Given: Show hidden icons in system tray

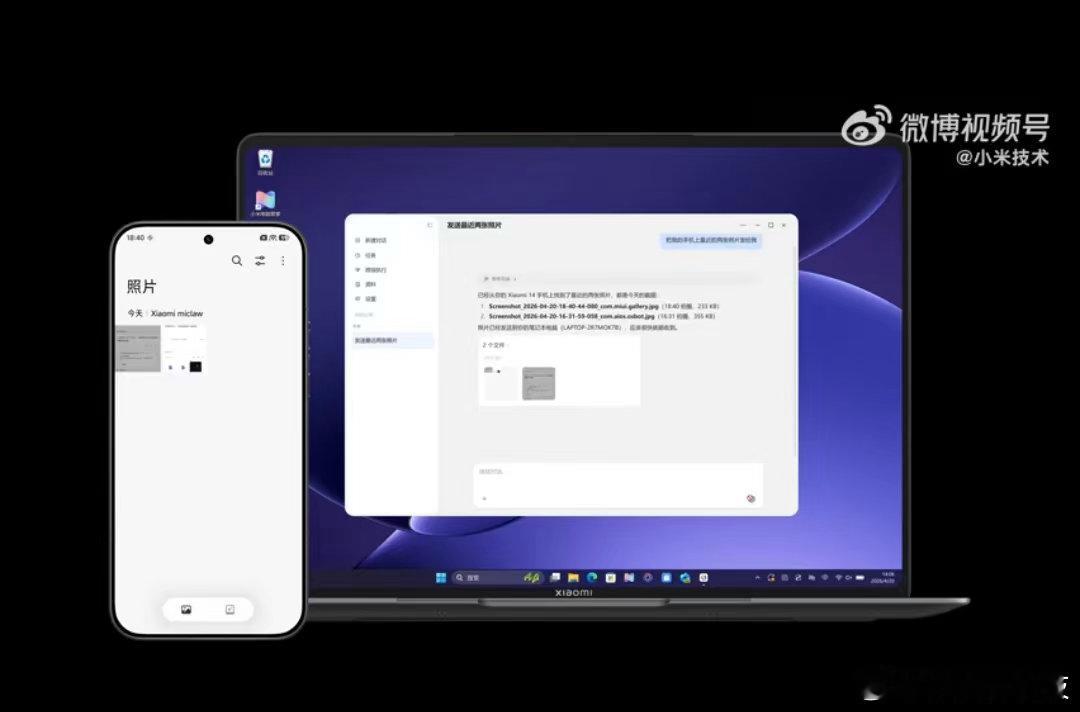Looking at the screenshot, I should pos(758,578).
